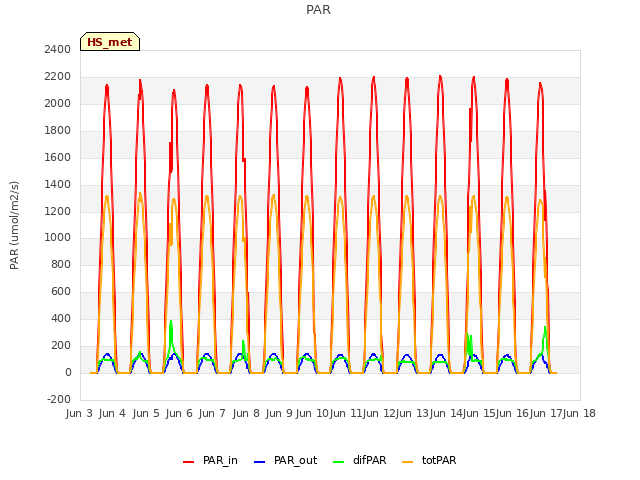The image size is (640, 480).
Task: Click the Jun 17 x-axis label
Action: click(x=546, y=414)
